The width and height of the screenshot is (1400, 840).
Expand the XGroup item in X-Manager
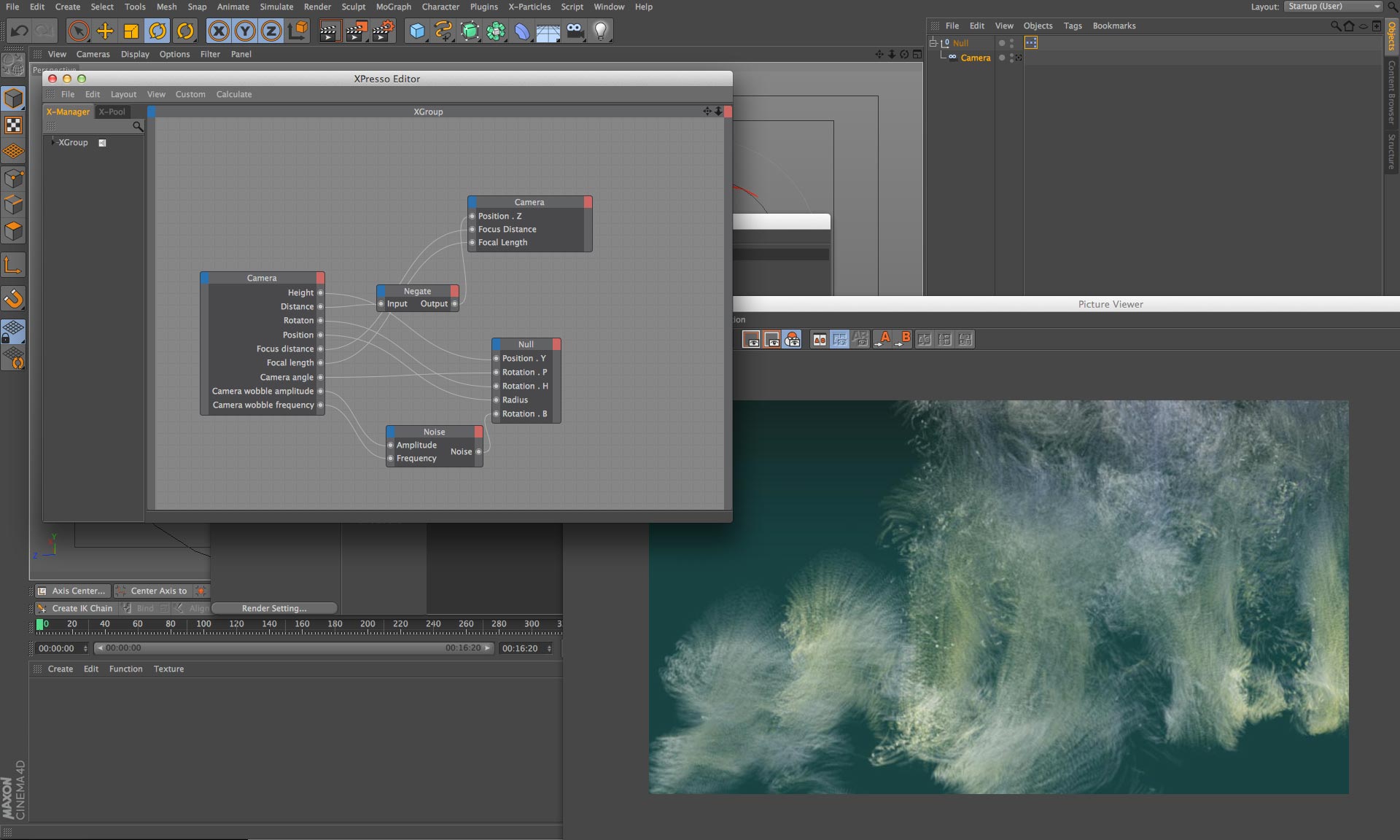(52, 142)
